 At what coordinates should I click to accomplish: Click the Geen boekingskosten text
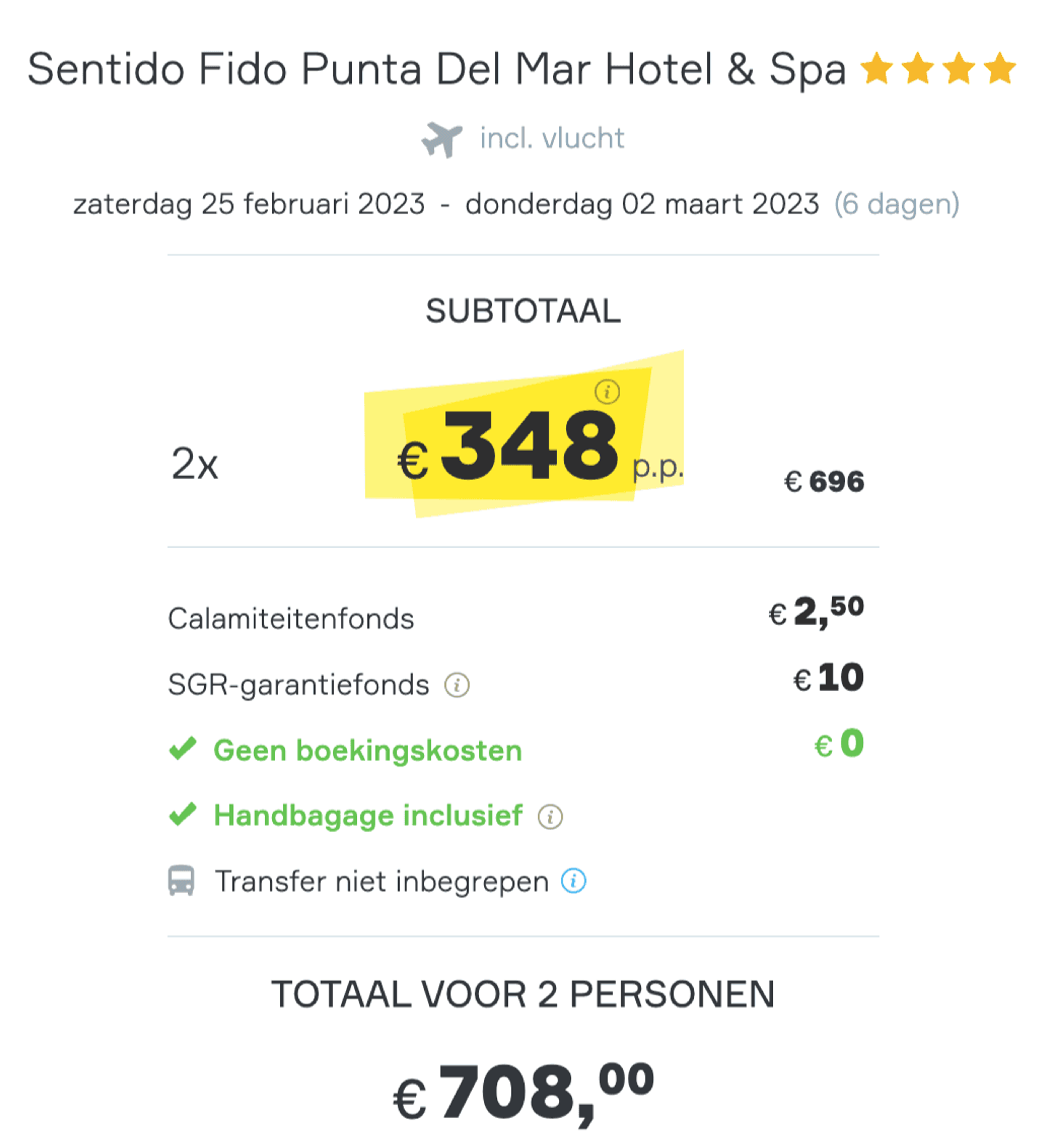(x=368, y=750)
